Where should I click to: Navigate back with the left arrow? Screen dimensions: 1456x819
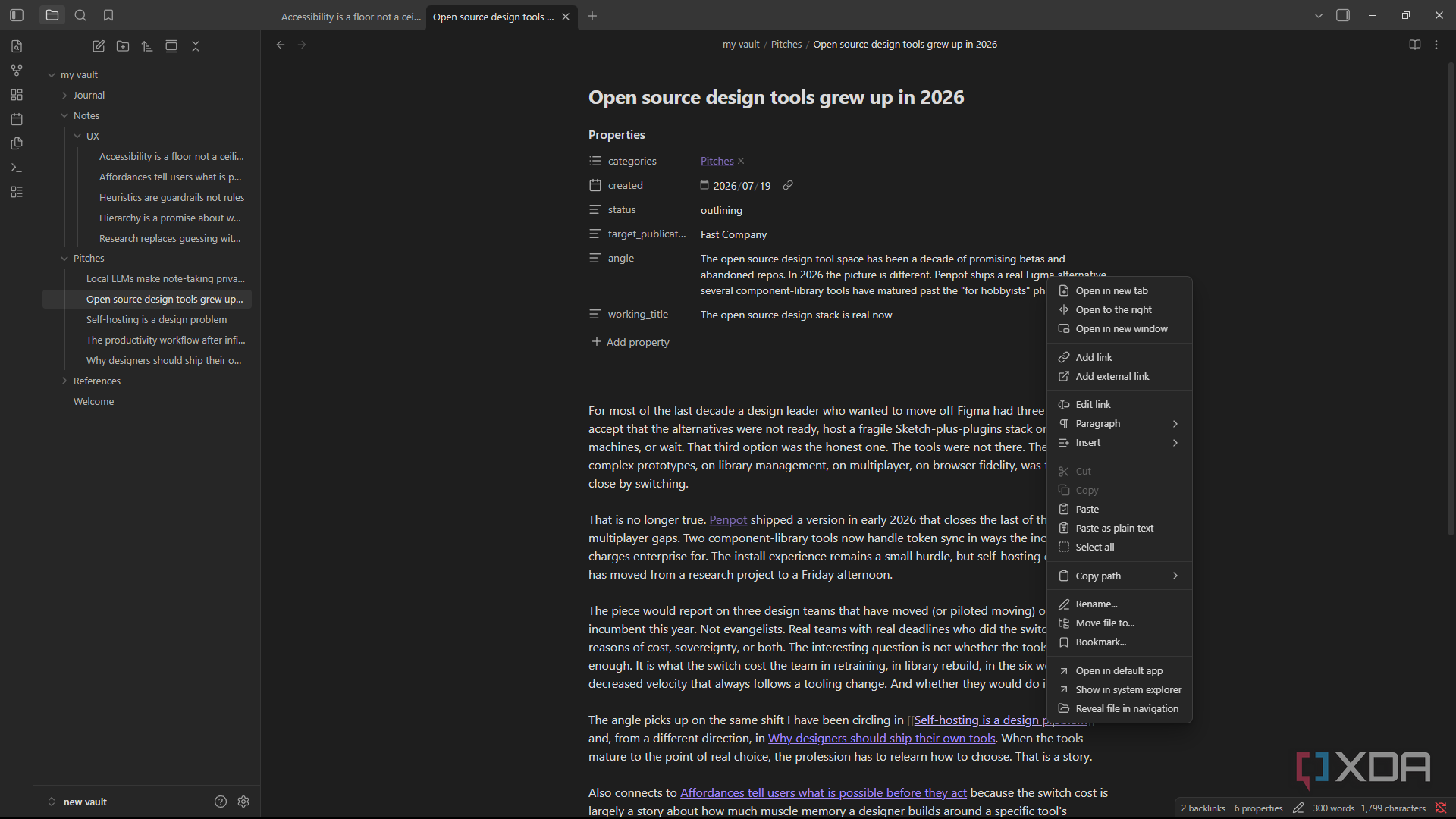pos(281,45)
